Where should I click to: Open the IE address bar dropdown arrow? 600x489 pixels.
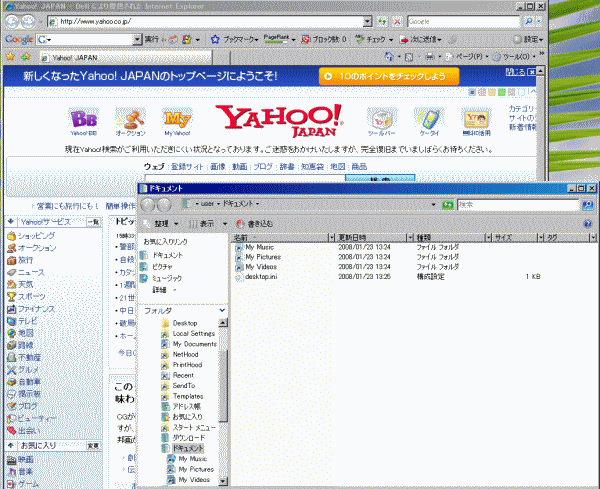click(x=367, y=21)
